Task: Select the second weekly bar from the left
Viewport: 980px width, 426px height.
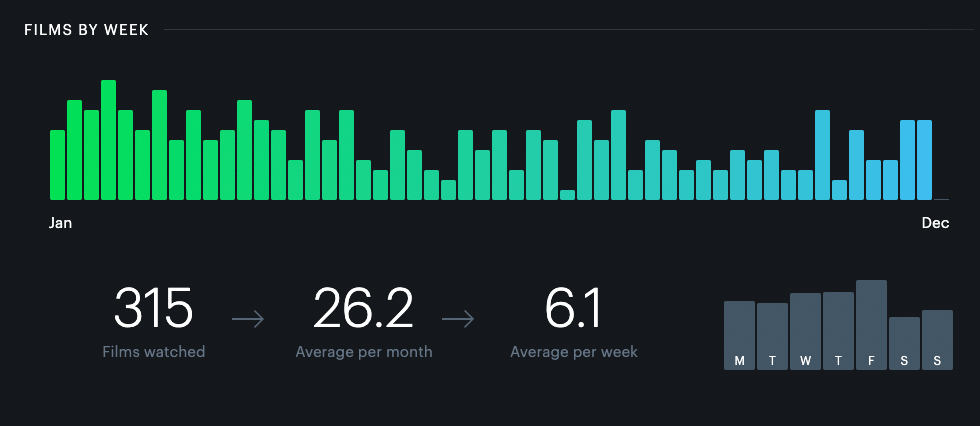Action: 74,150
